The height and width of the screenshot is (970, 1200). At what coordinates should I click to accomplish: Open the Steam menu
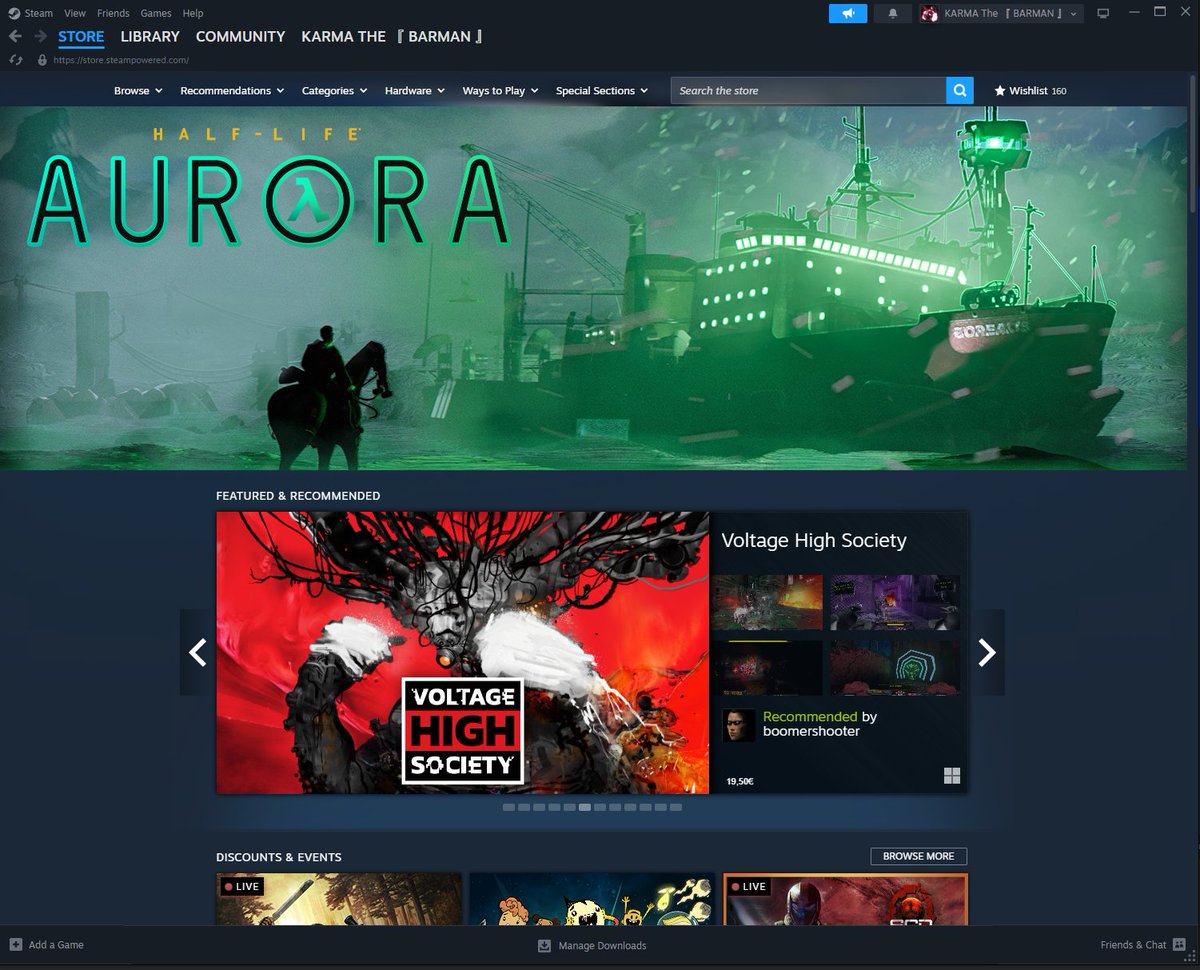(x=38, y=13)
